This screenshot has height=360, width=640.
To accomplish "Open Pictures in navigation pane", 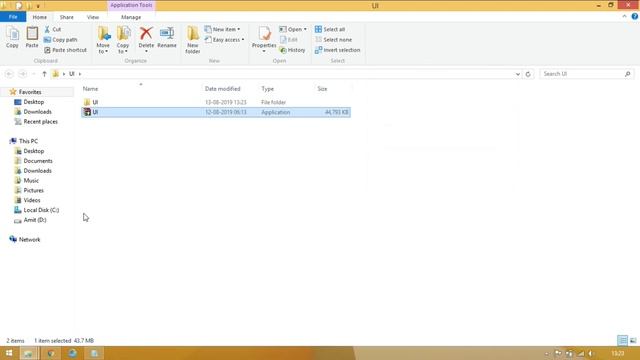I will click(x=33, y=190).
